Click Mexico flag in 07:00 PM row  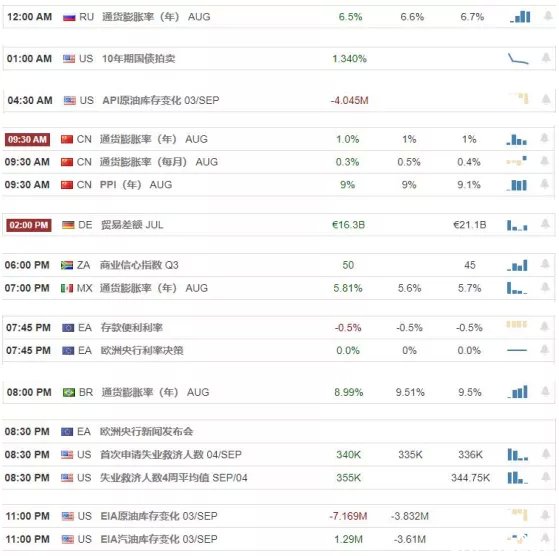pyautogui.click(x=67, y=288)
